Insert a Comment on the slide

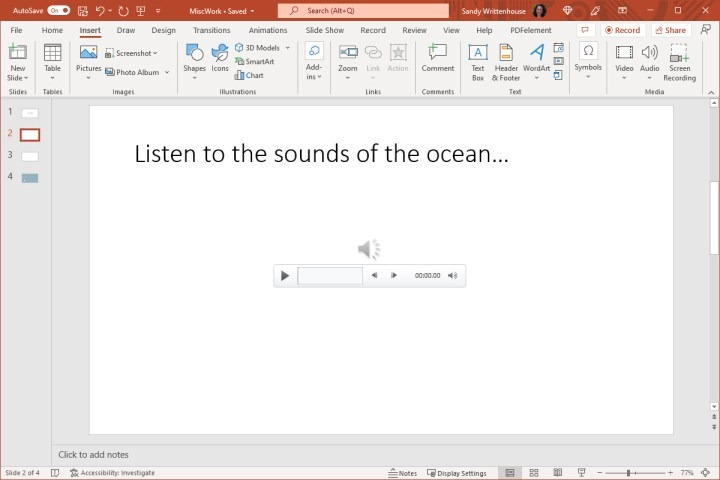(438, 58)
